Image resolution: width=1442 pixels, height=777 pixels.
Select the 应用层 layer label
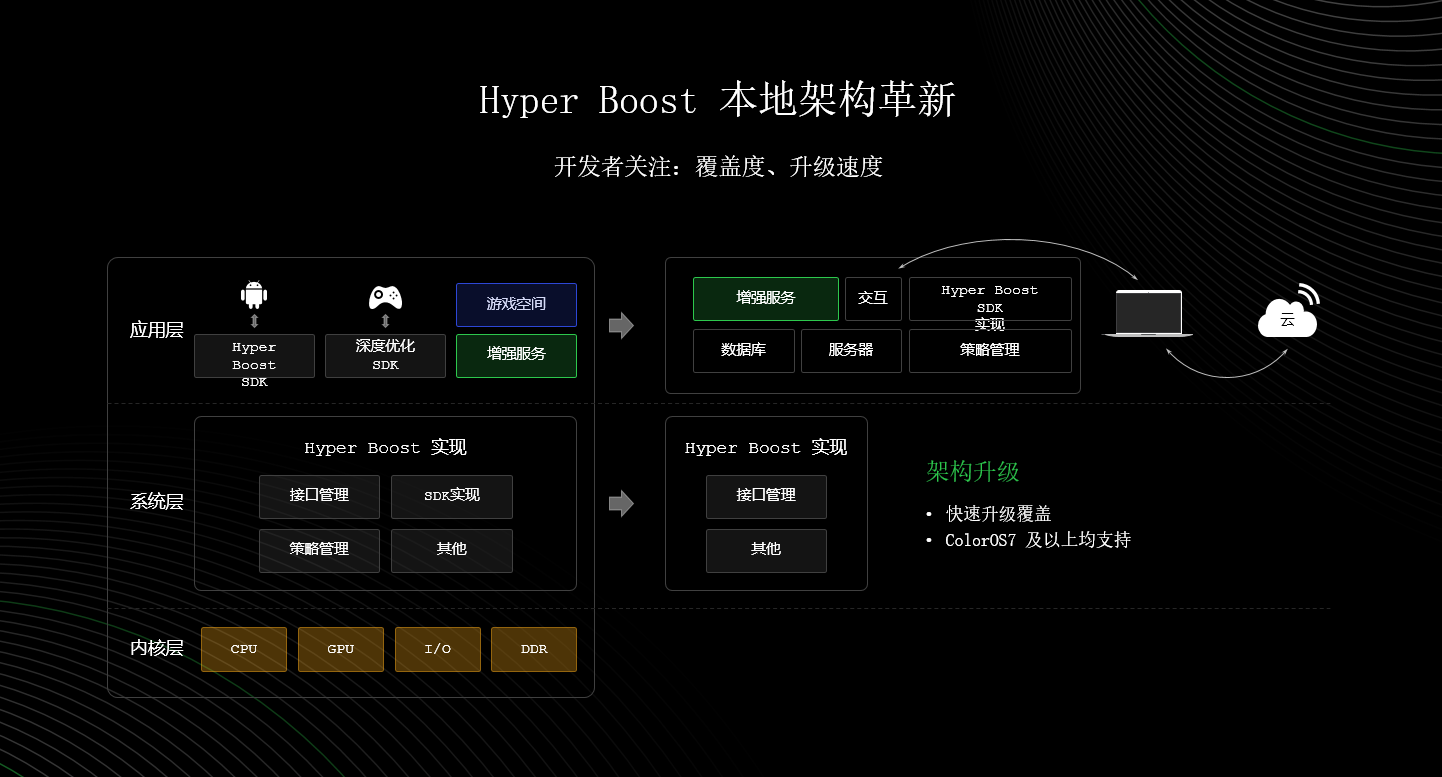click(156, 330)
